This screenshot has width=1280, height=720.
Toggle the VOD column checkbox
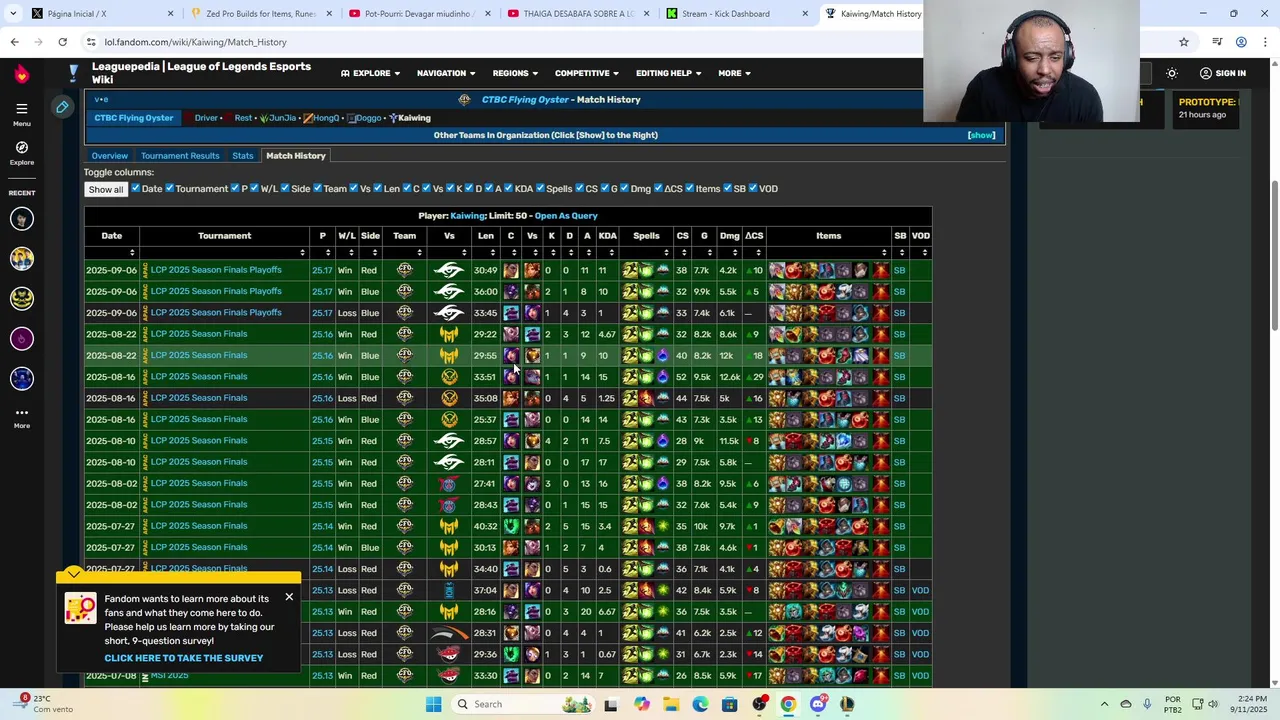tap(753, 188)
